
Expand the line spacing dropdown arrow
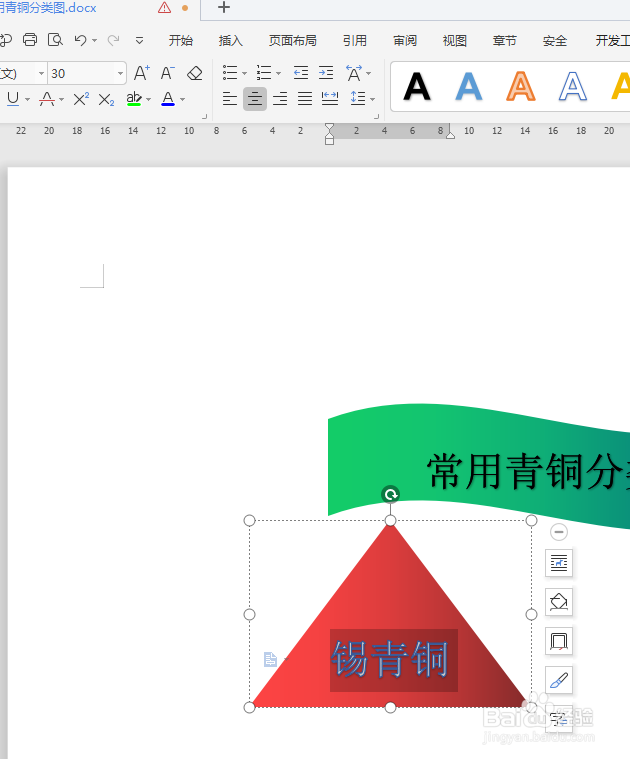coord(373,99)
